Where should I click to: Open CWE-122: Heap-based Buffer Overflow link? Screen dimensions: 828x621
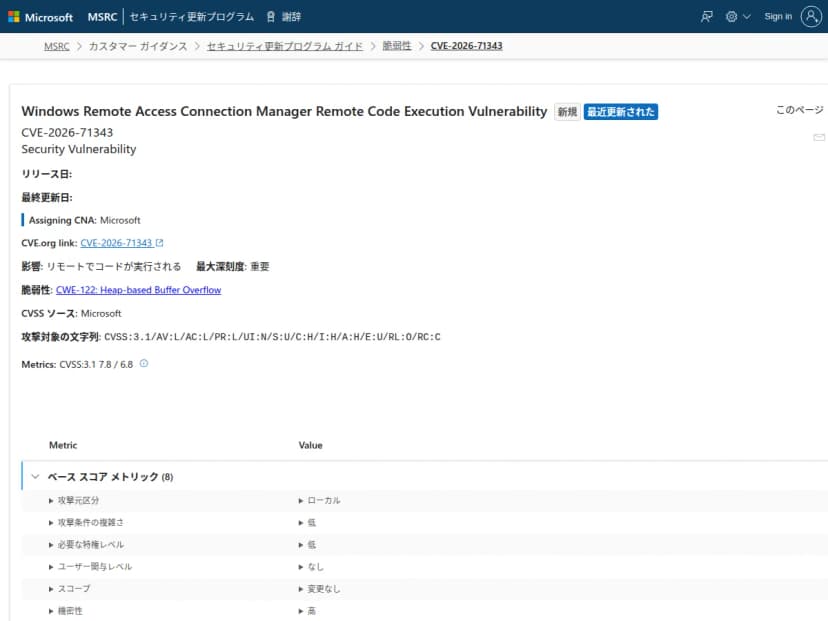click(138, 290)
